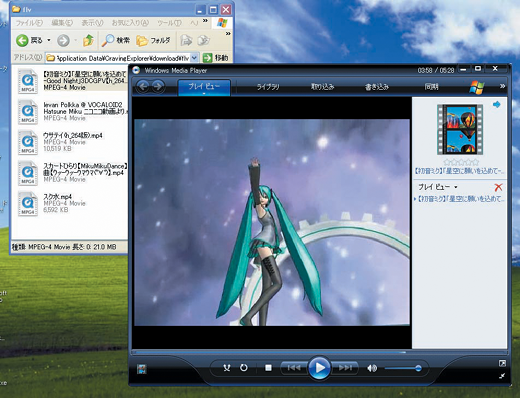The width and height of the screenshot is (520, 398).
Task: Open the Tools menu in Explorer
Action: tap(169, 23)
